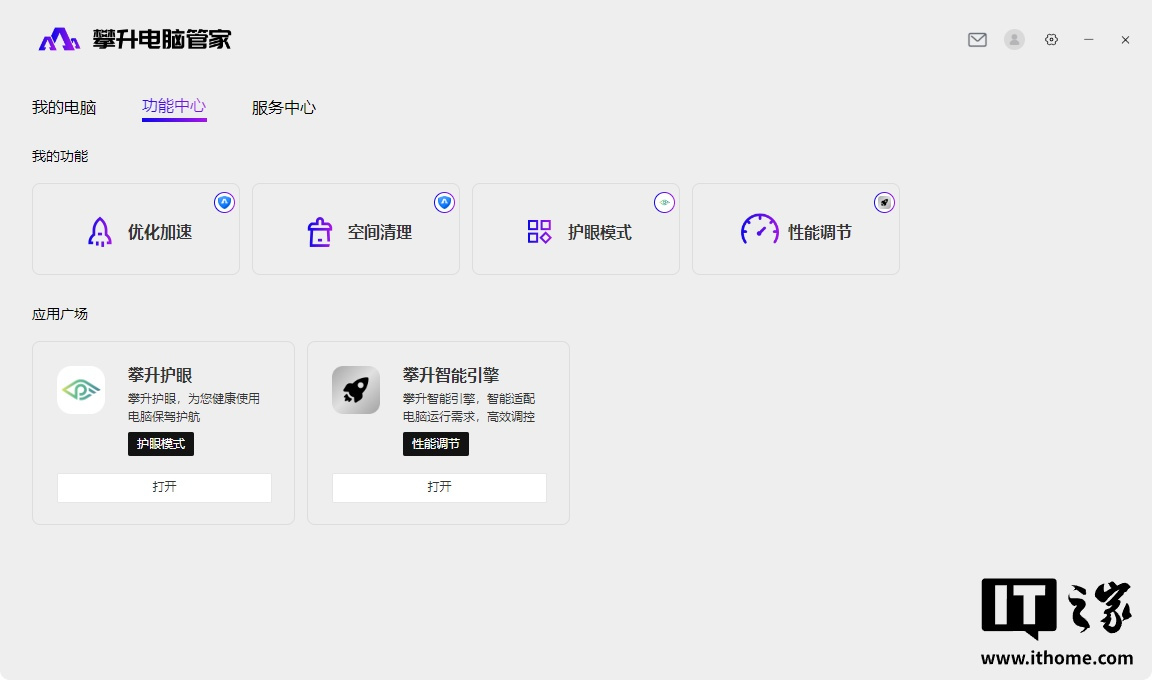
Task: Switch to the 我的电脑 tab
Action: point(64,108)
